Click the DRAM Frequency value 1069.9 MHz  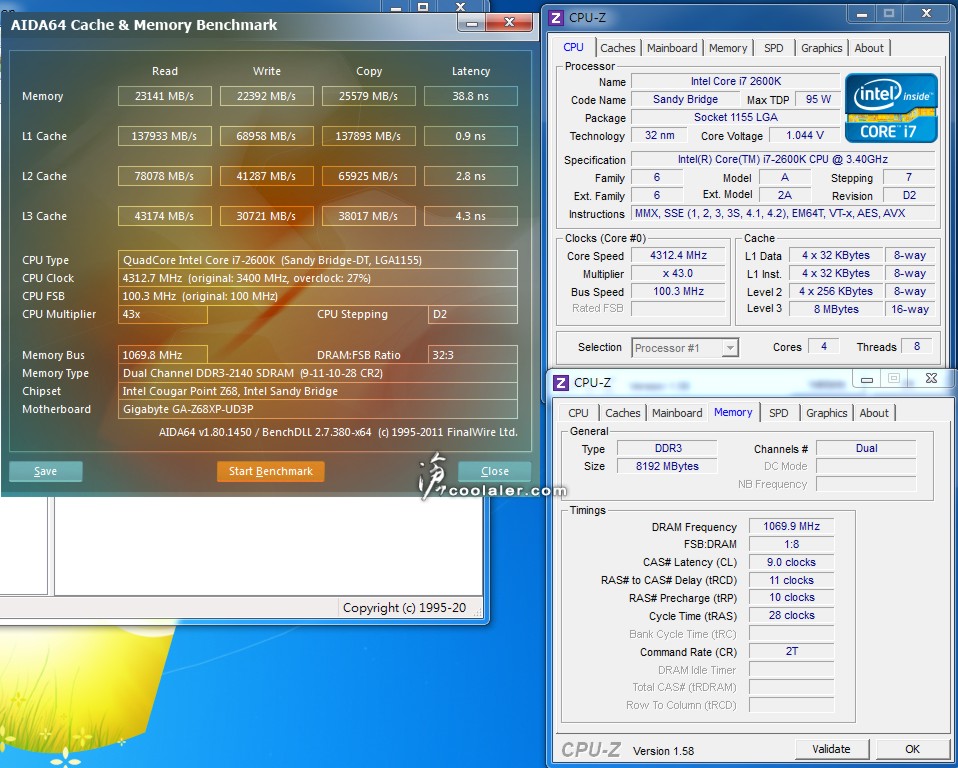coord(792,526)
